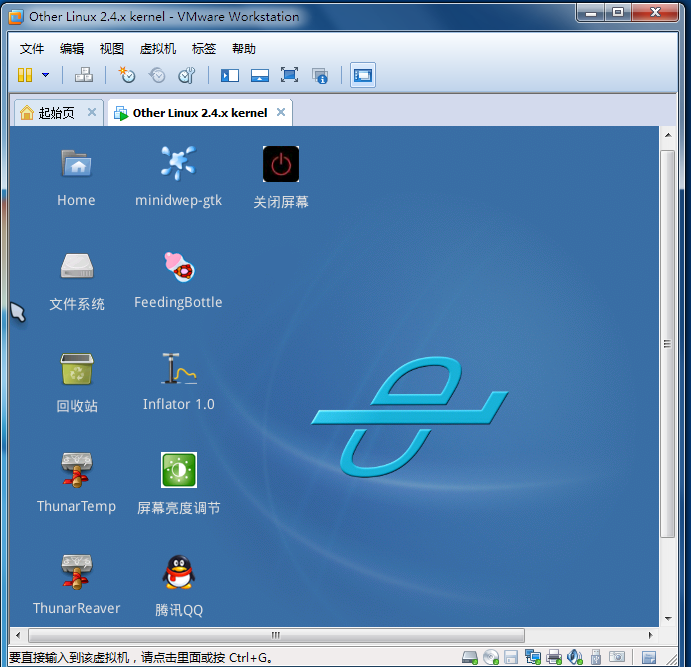Switch to Unity mode icon
691x667 pixels.
(320, 76)
